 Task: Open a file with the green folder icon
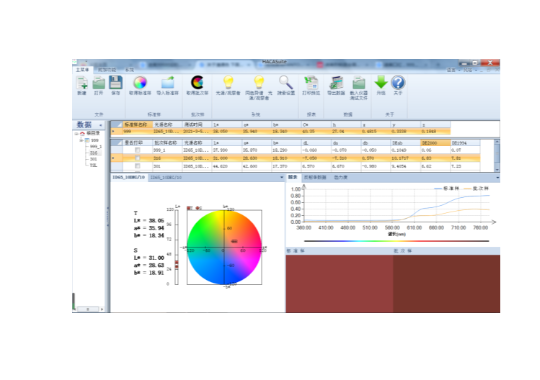tap(99, 83)
